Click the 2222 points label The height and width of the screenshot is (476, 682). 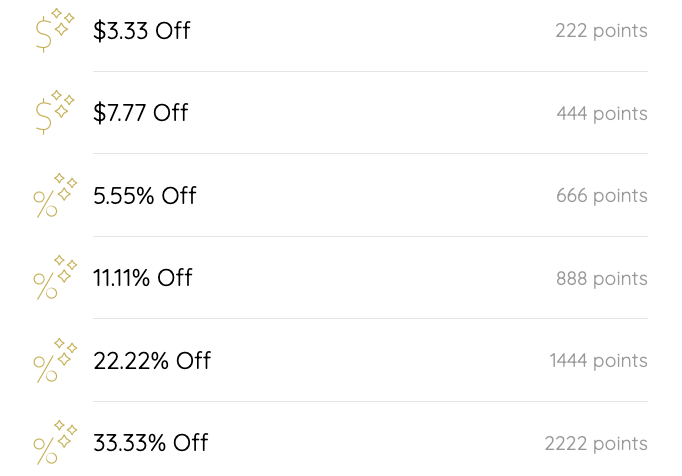(596, 444)
